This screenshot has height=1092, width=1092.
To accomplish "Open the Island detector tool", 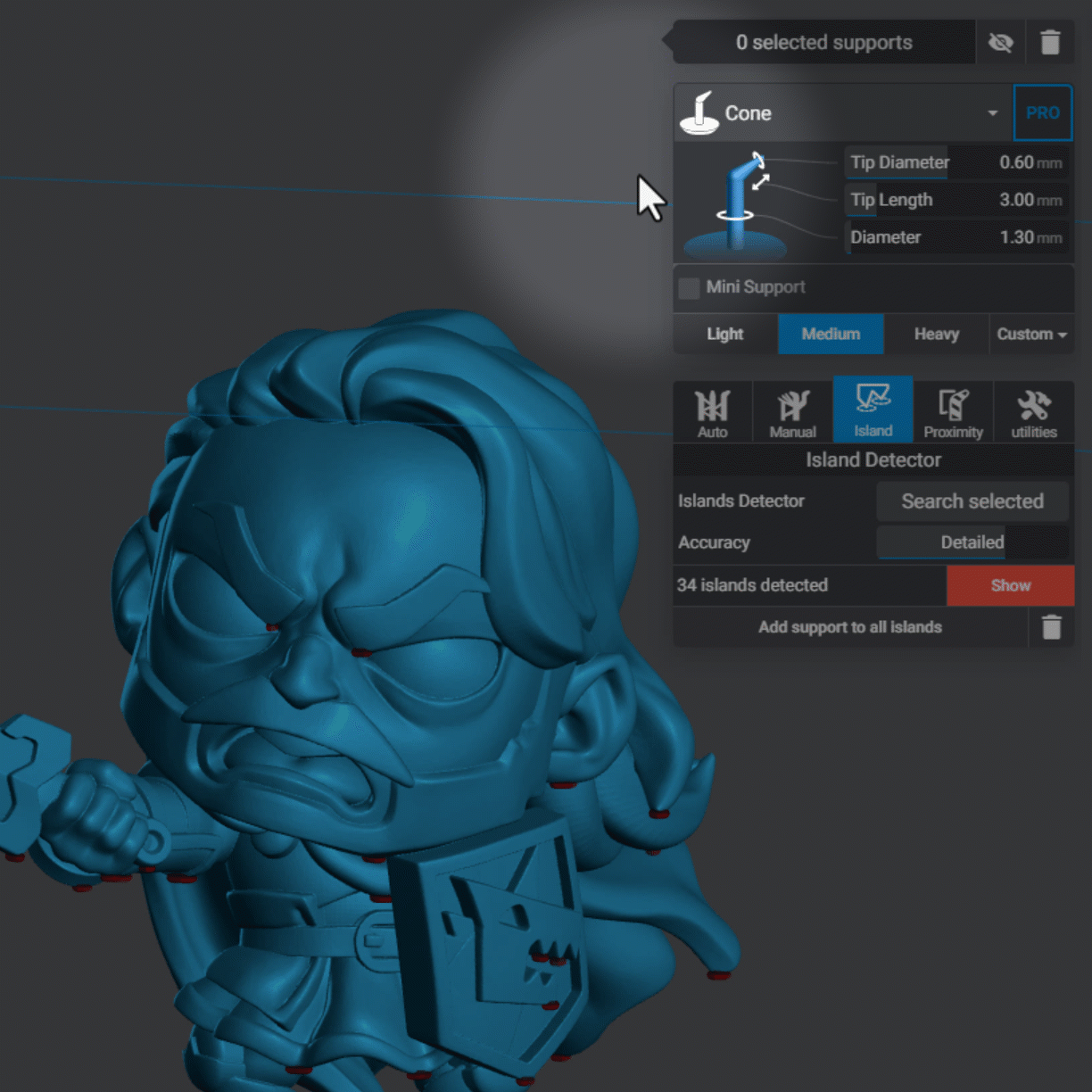I will (873, 410).
